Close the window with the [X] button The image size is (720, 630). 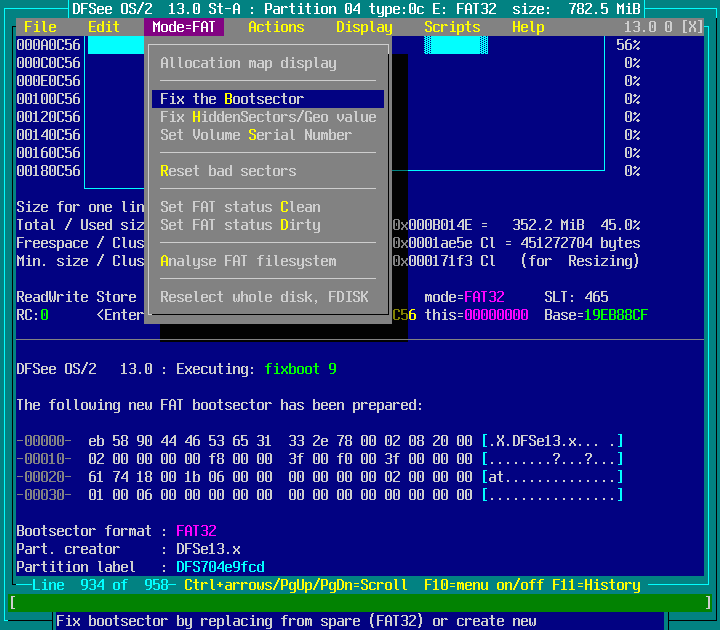pyautogui.click(x=692, y=27)
